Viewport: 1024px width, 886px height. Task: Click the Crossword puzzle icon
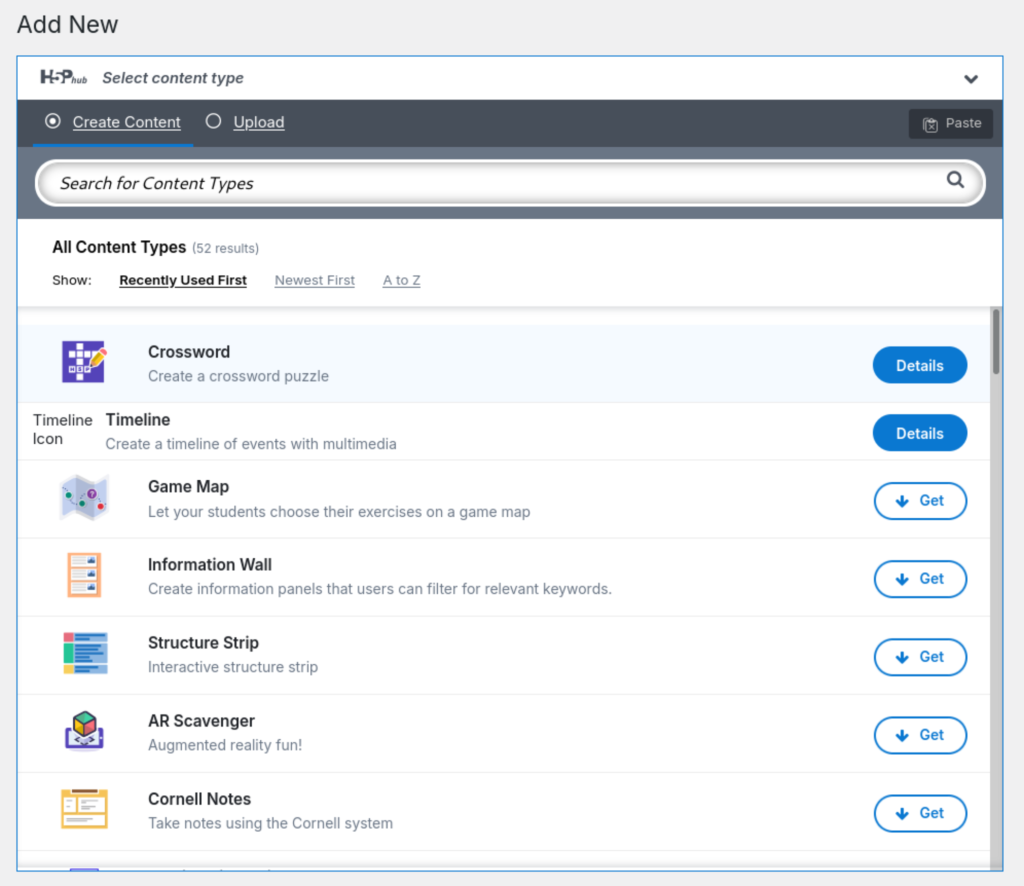pos(84,363)
